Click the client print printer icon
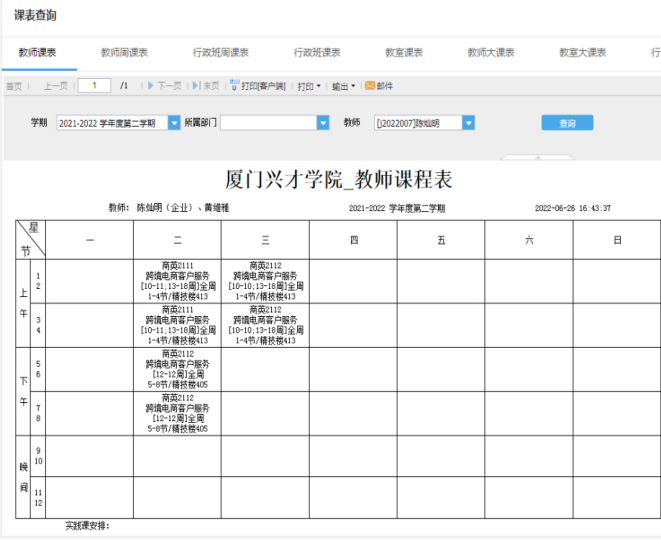 [x=234, y=85]
